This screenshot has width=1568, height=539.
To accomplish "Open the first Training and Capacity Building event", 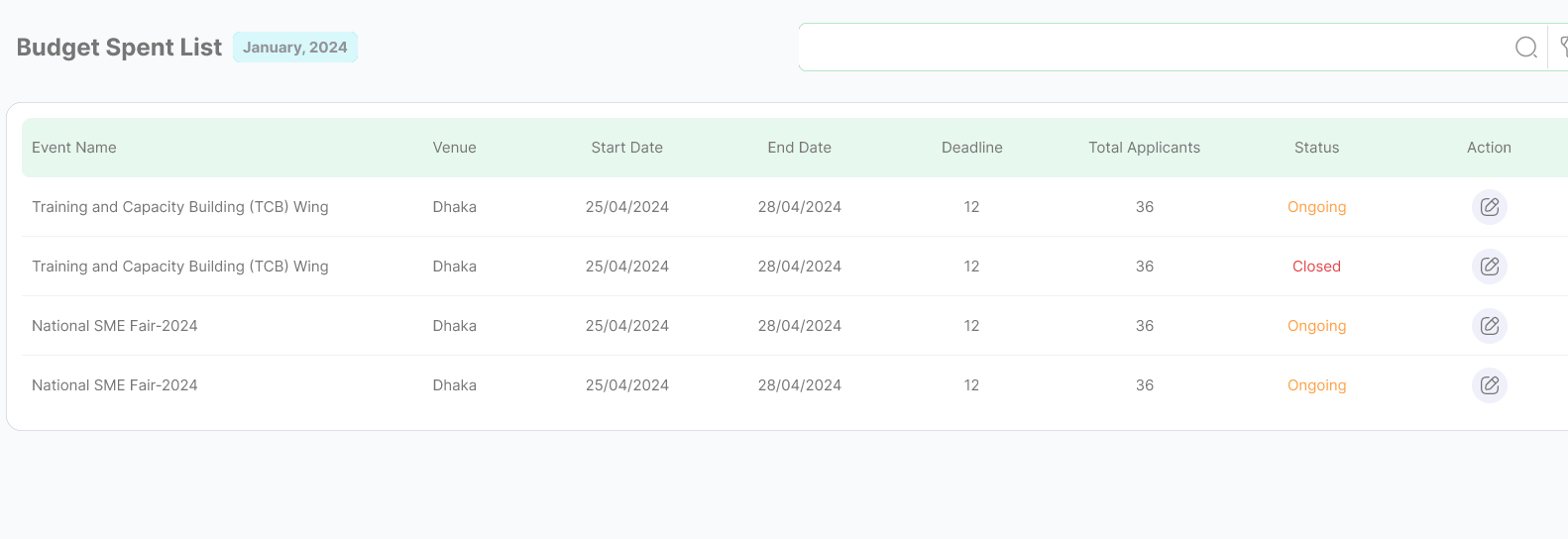I will [x=180, y=207].
